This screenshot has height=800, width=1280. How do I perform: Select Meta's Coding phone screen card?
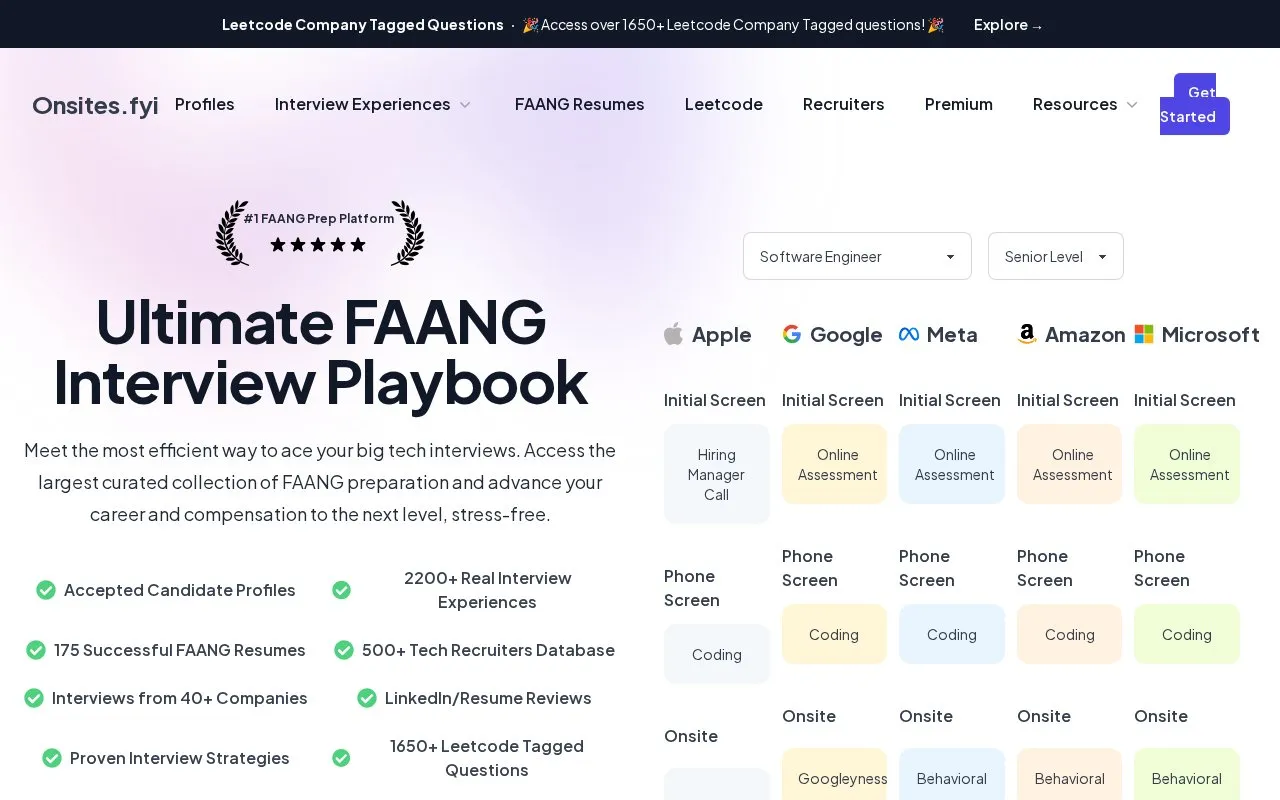click(952, 634)
